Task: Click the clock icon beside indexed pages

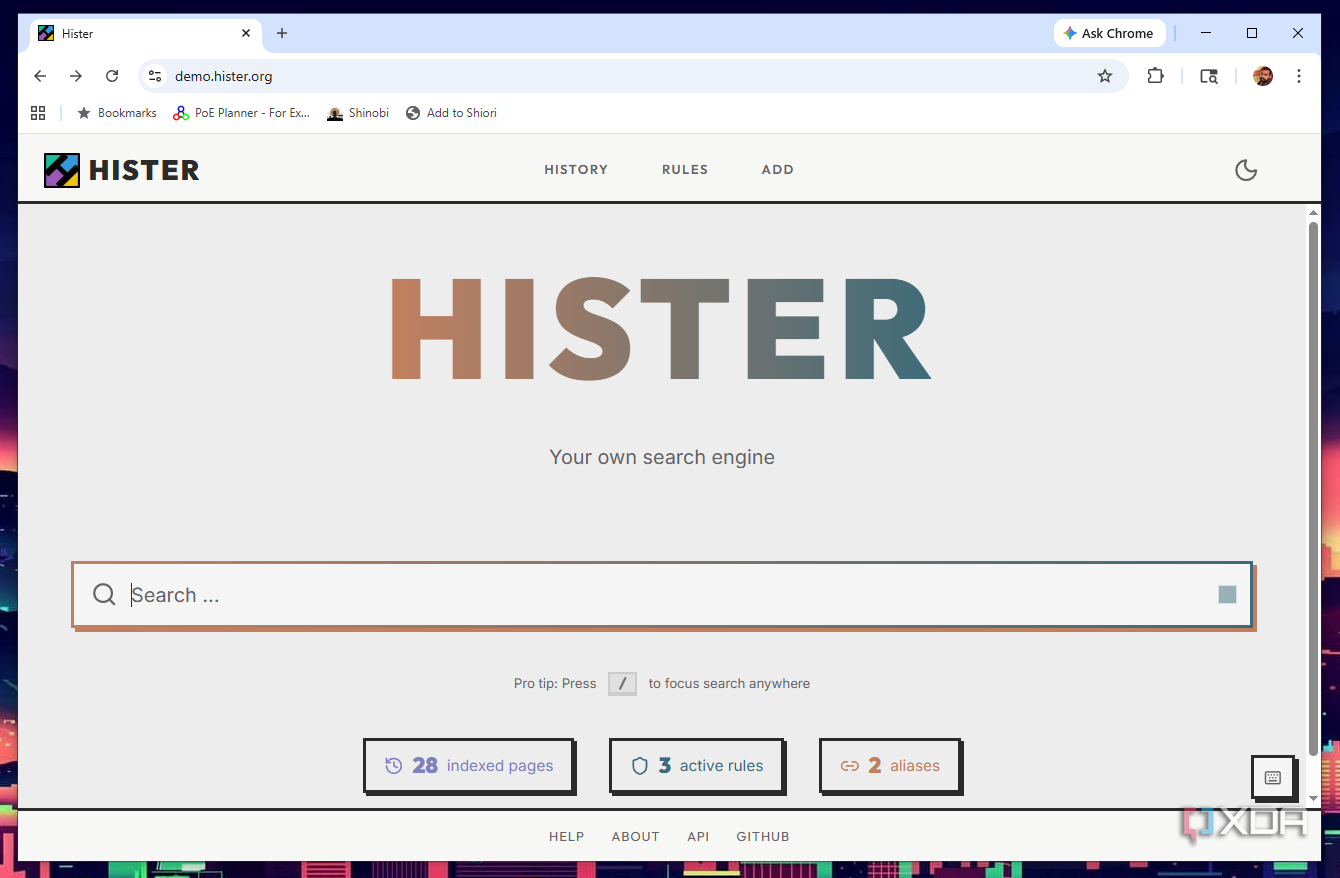Action: pos(394,766)
